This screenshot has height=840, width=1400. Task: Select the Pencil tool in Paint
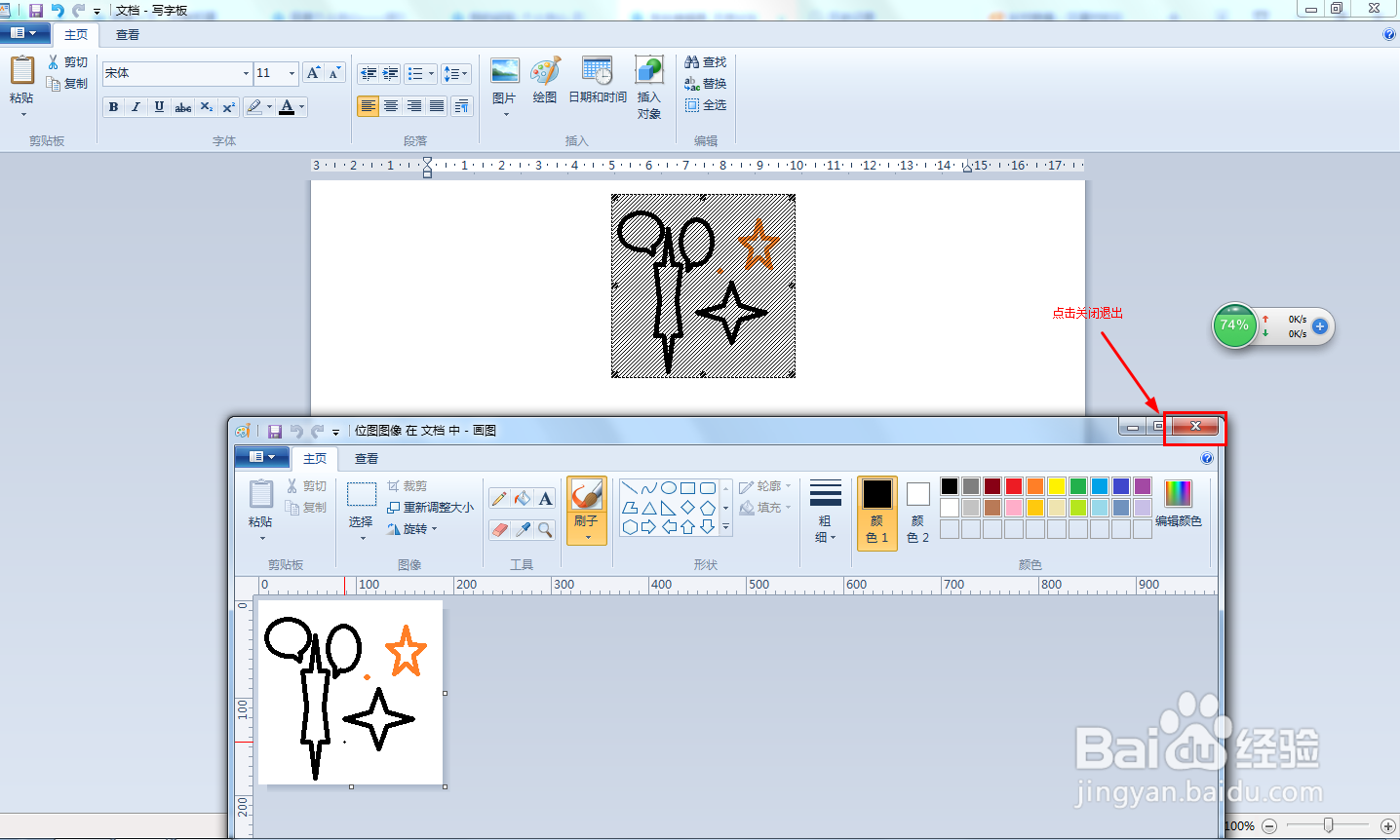coord(499,499)
